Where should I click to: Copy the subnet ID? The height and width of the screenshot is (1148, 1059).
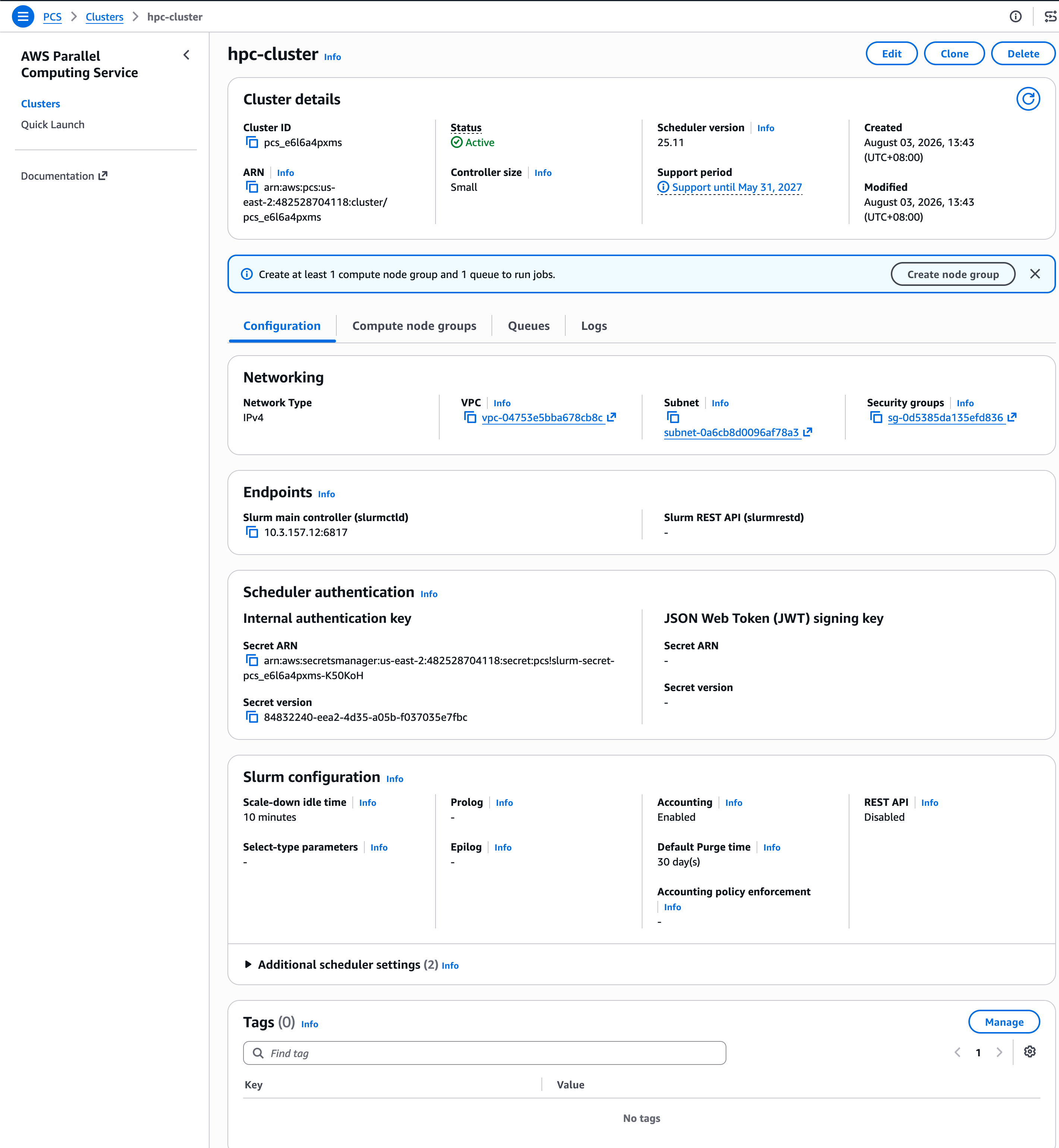(673, 417)
